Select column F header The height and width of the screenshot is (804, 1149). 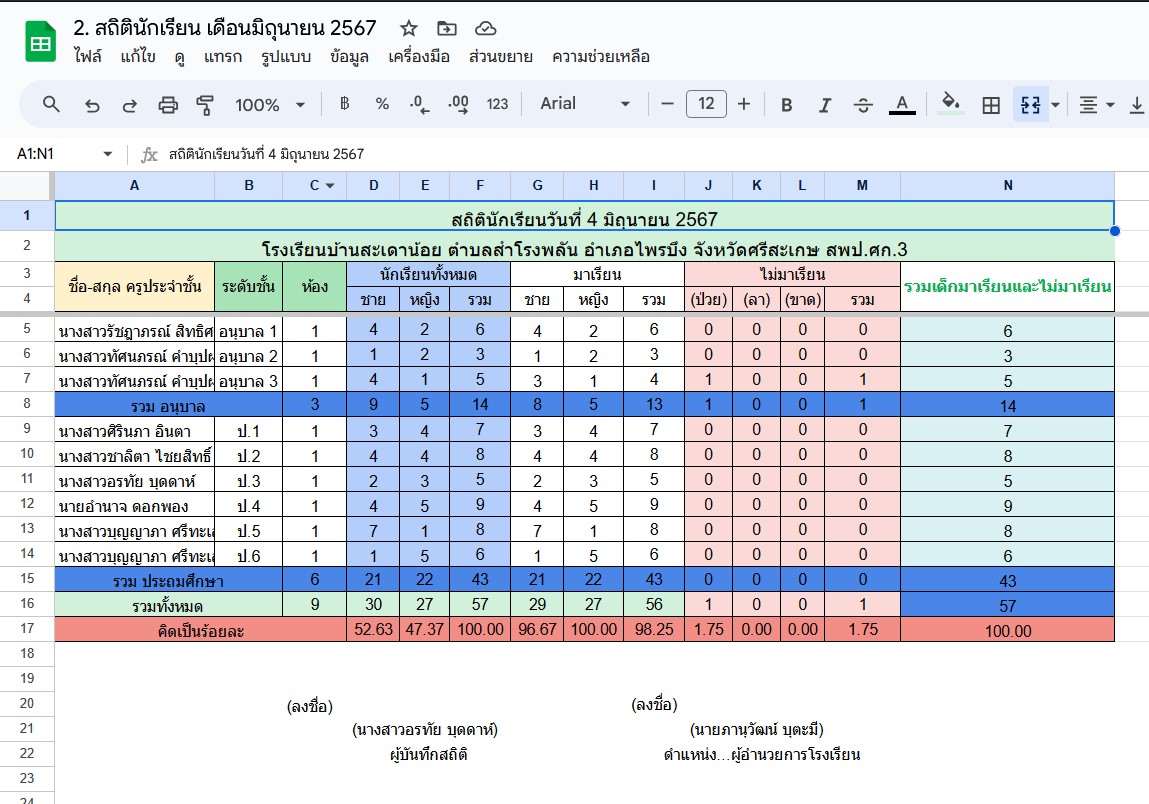480,185
